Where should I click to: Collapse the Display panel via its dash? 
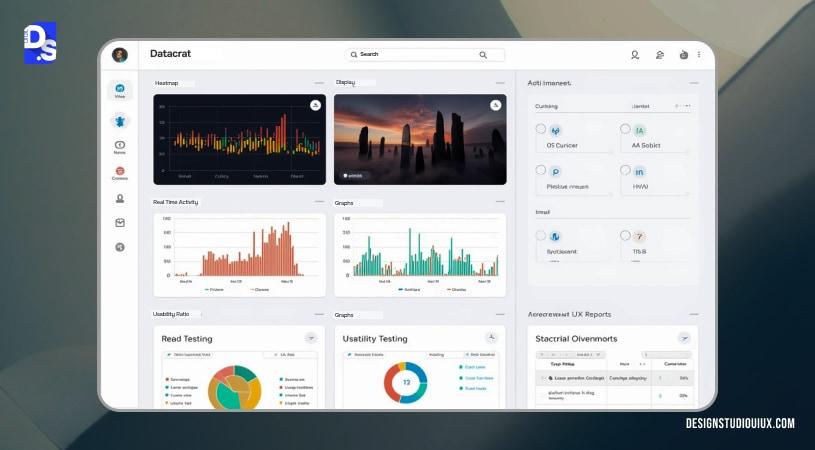(500, 83)
